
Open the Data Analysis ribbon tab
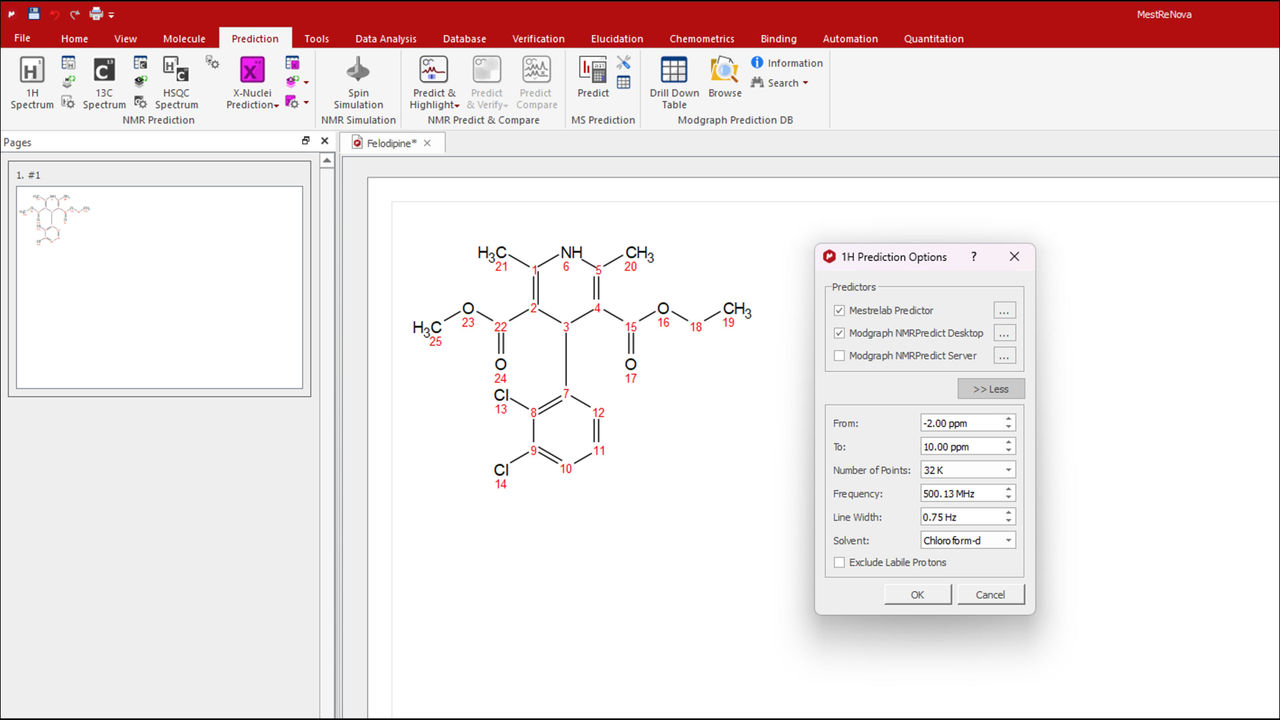385,39
